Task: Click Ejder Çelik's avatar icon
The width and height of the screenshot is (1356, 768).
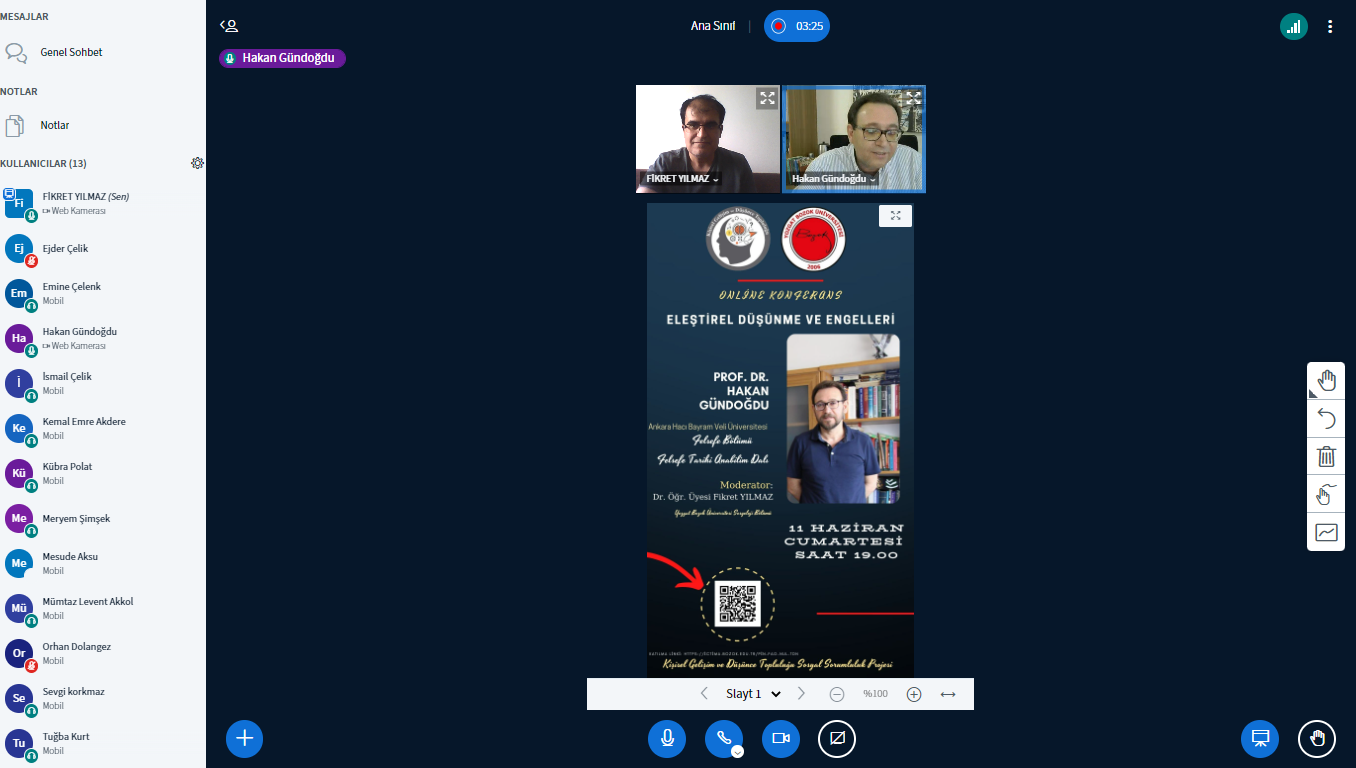Action: (19, 248)
